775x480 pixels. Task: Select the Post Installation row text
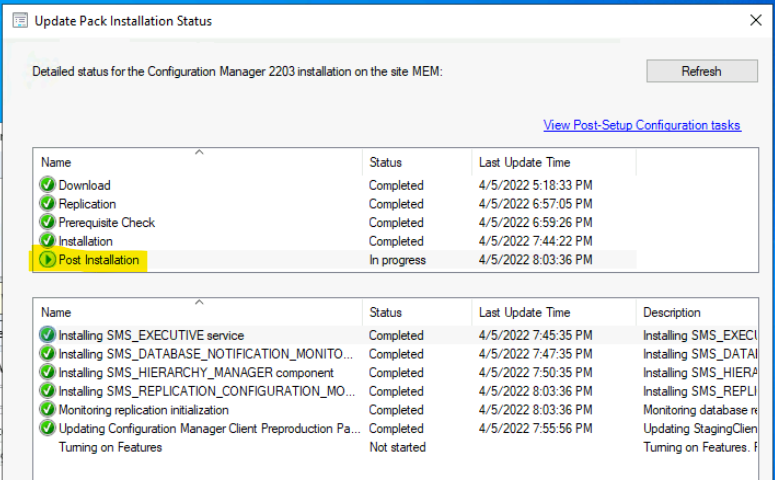99,260
